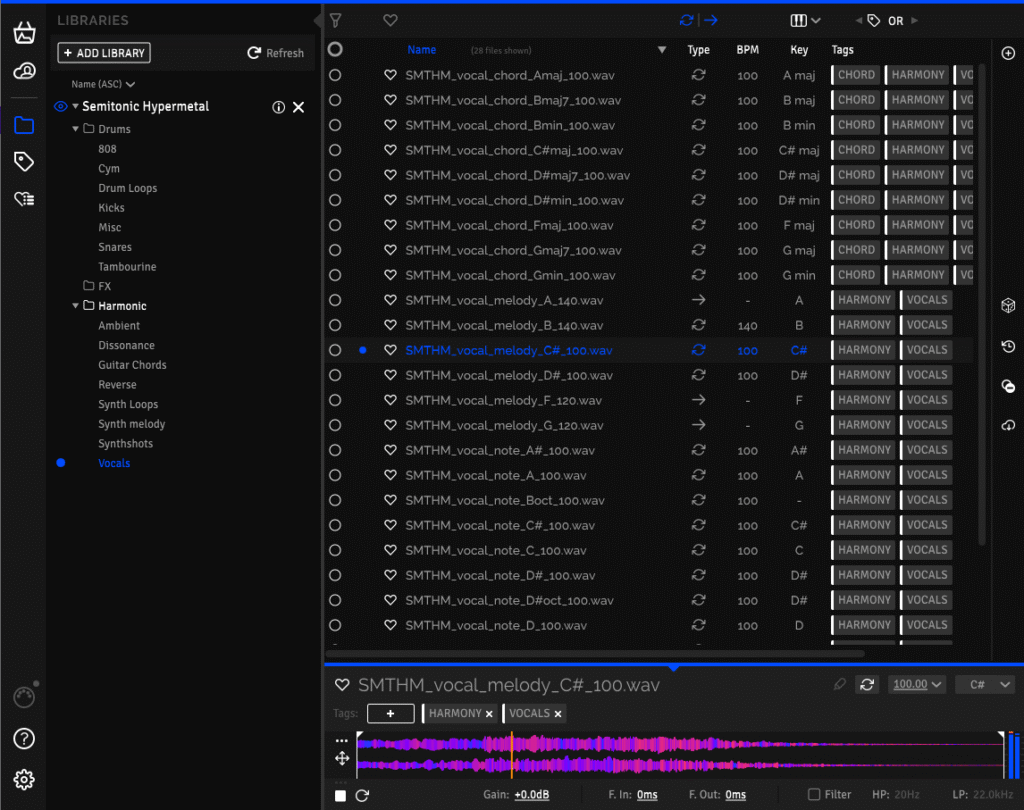Enable the Filter checkbox
Screen dimensions: 1024x810
pos(814,795)
